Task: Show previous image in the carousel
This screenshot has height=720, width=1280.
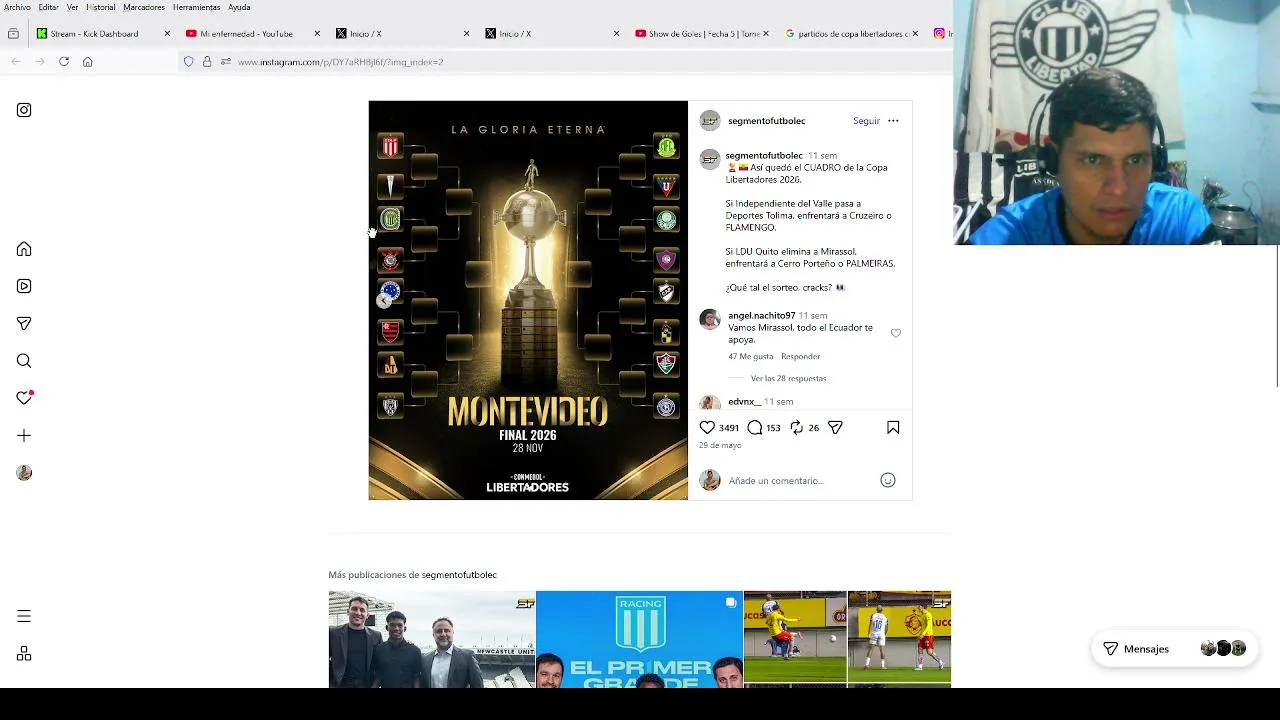Action: click(x=384, y=300)
